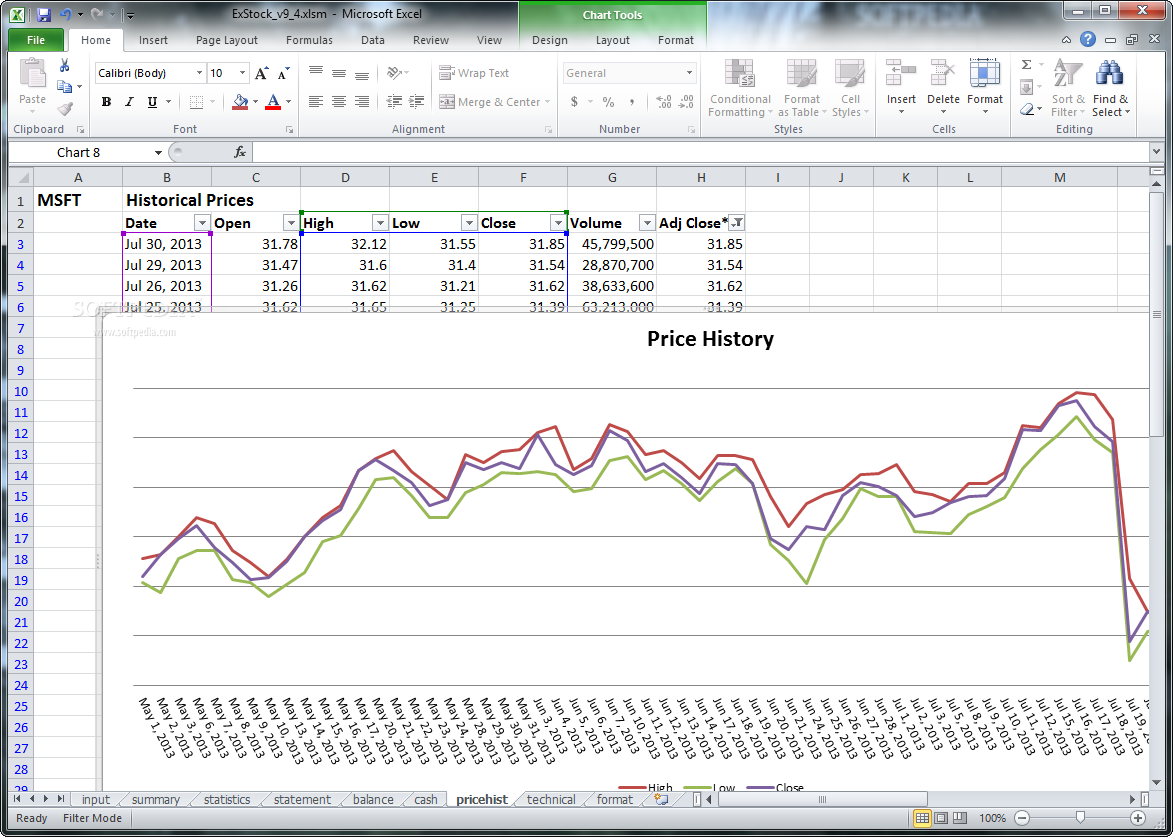Click the Paste clipboard icon

point(32,75)
